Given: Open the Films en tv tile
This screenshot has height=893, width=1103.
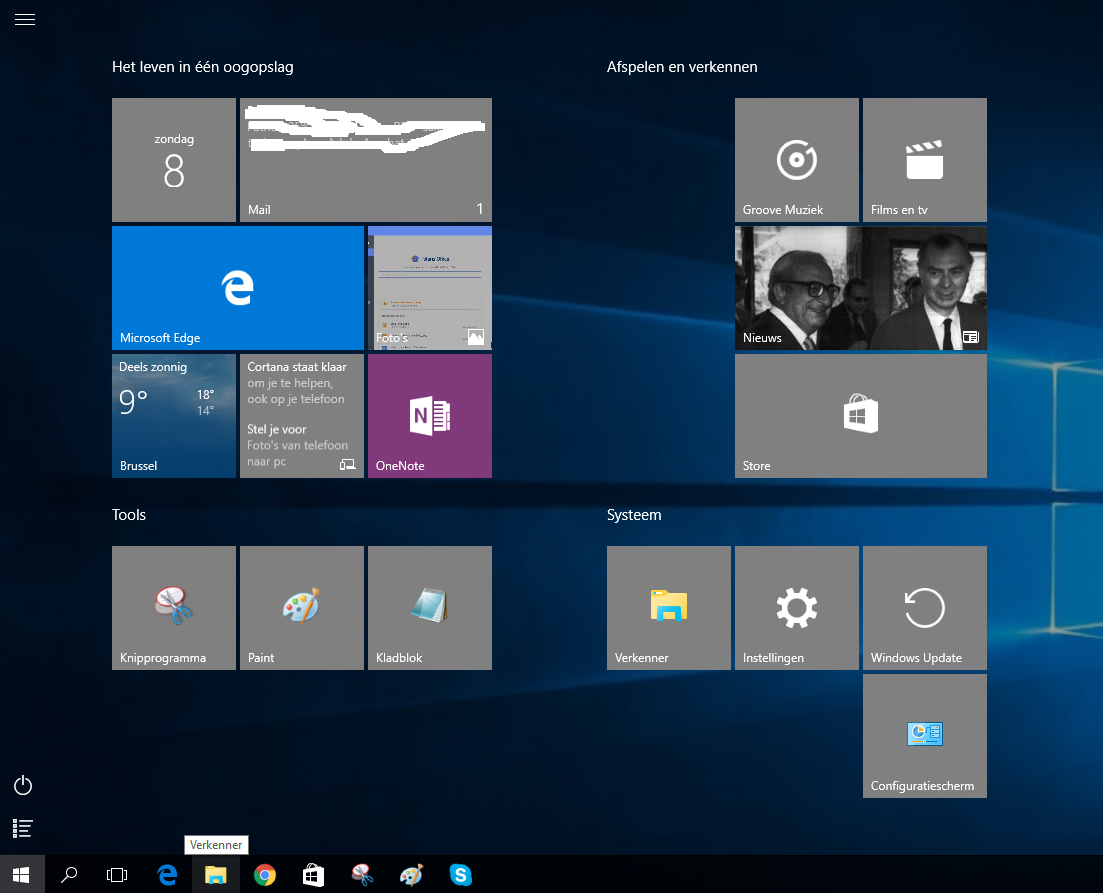Looking at the screenshot, I should point(925,160).
